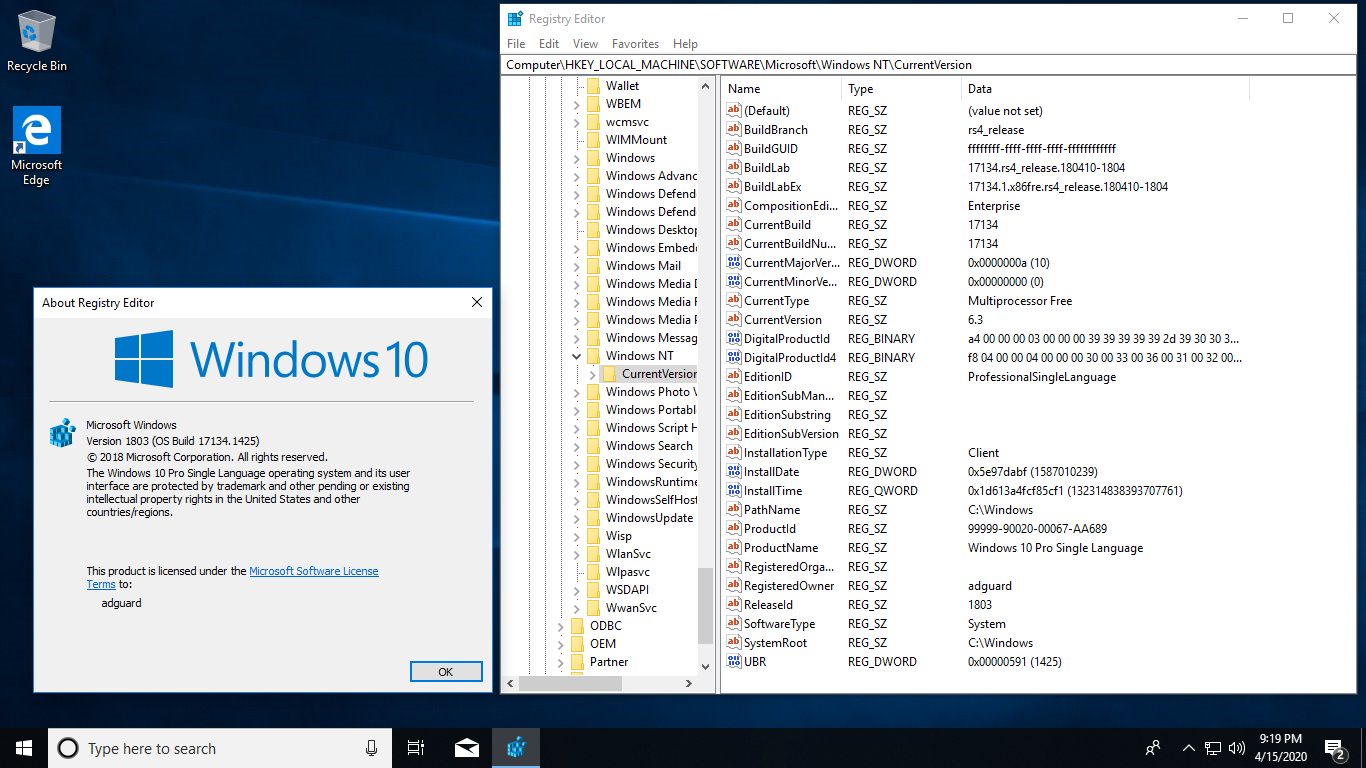The width and height of the screenshot is (1366, 768).
Task: Select the SystemRoot value name
Action: click(775, 643)
